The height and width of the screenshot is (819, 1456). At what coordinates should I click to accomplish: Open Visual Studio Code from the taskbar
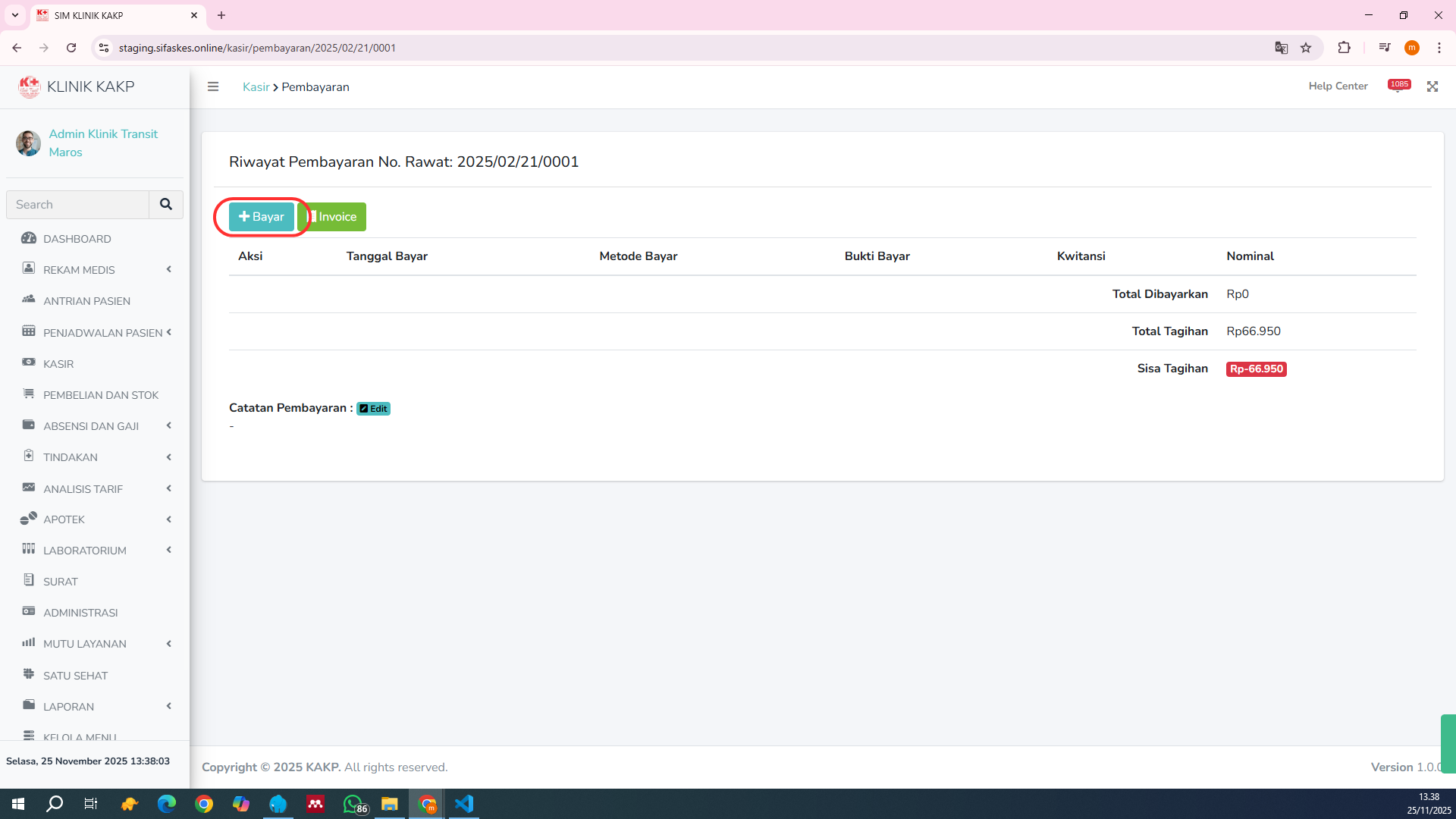pyautogui.click(x=464, y=804)
